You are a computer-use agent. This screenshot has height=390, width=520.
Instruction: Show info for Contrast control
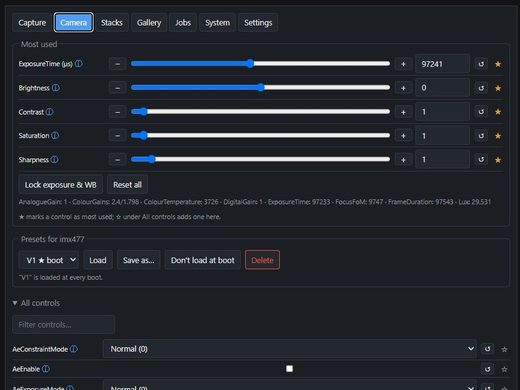point(49,112)
